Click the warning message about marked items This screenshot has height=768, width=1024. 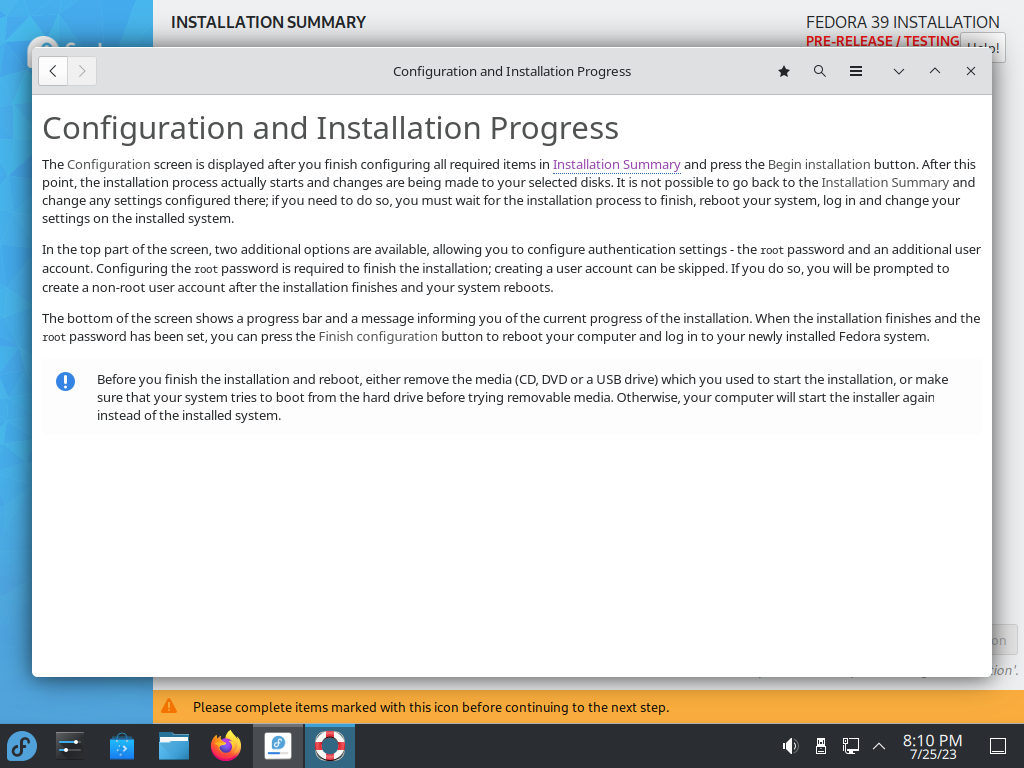tap(431, 707)
